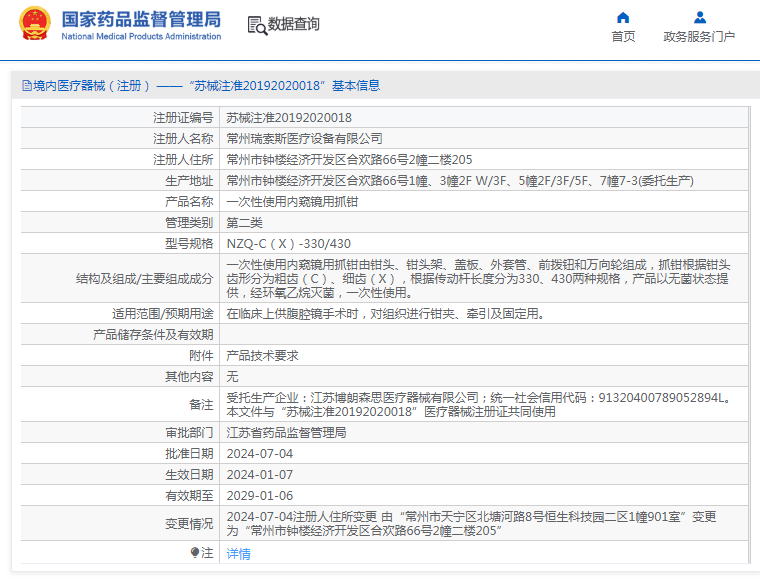Click the 附件 row label
The width and height of the screenshot is (760, 580).
[201, 356]
